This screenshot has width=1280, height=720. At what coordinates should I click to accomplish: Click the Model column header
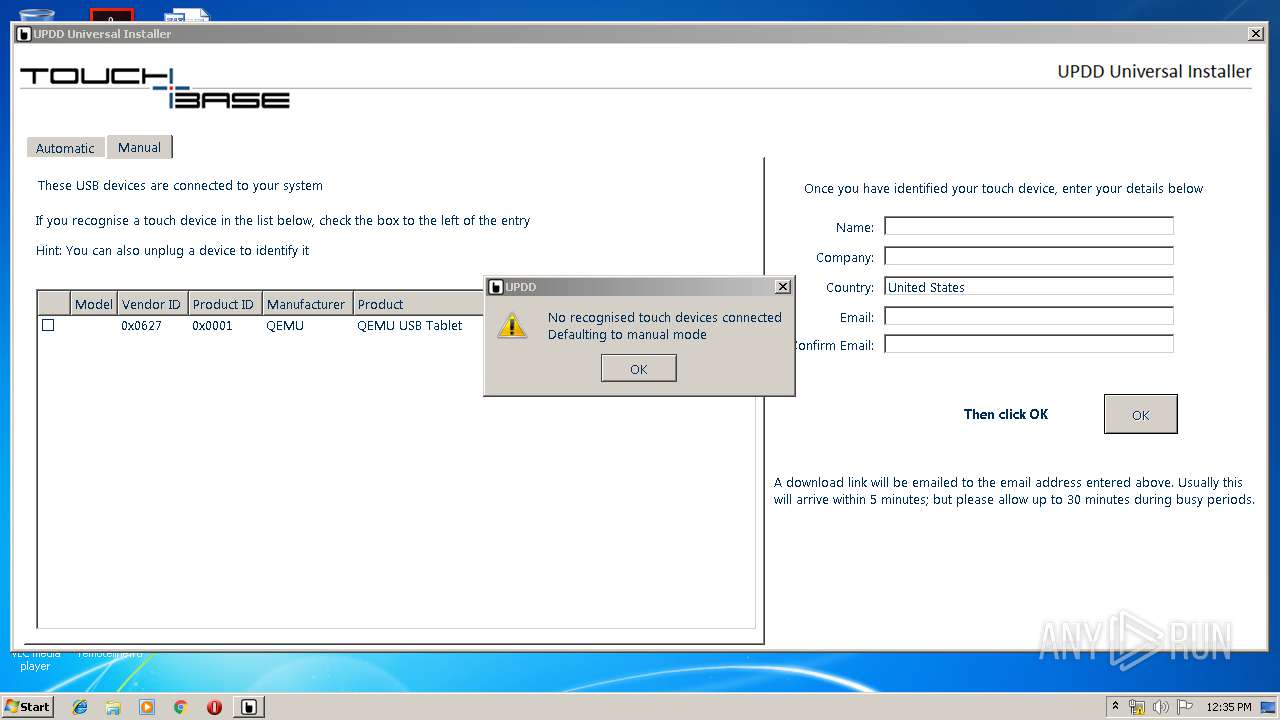[94, 304]
